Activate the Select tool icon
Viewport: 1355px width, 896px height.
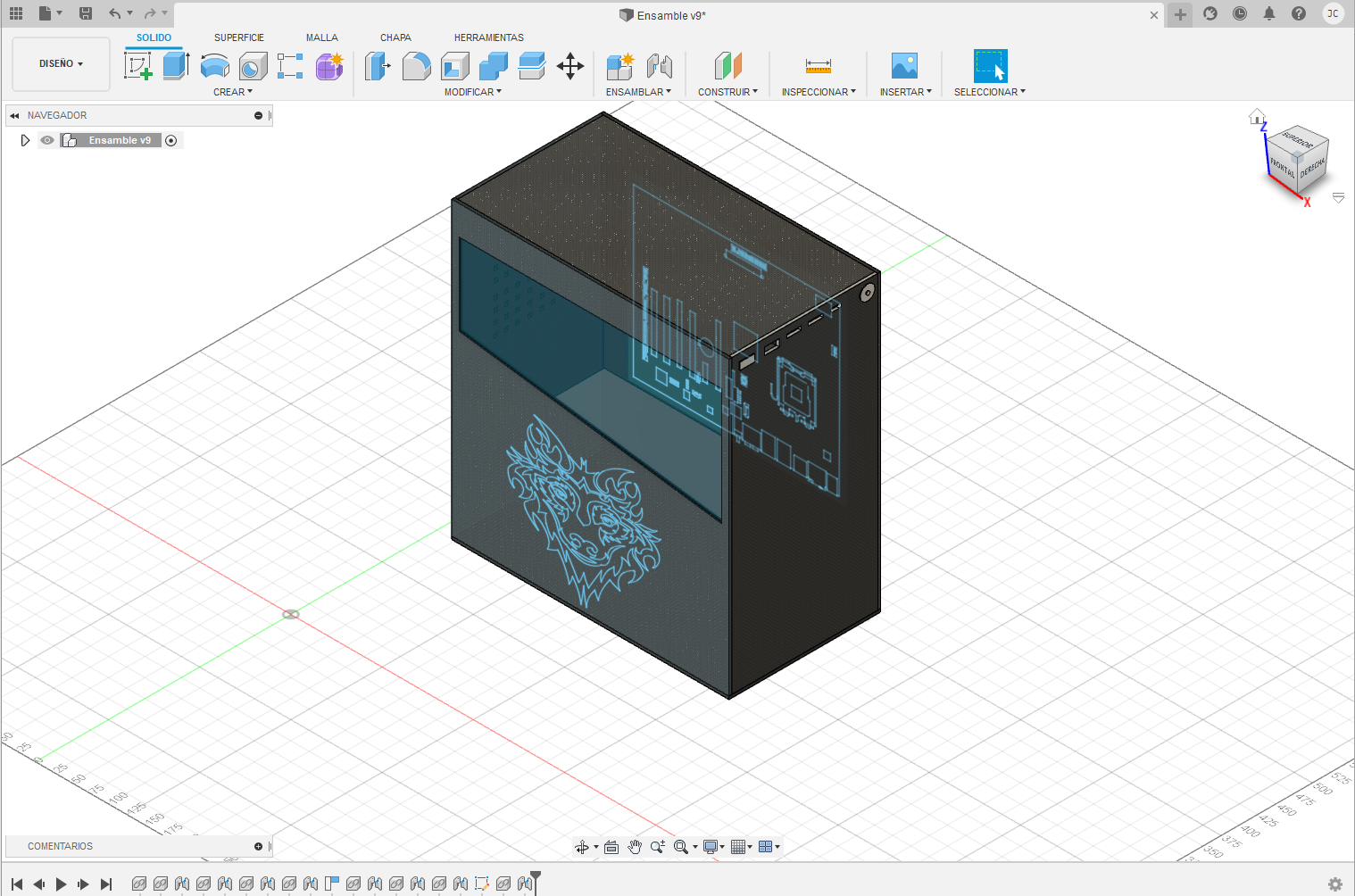(990, 66)
